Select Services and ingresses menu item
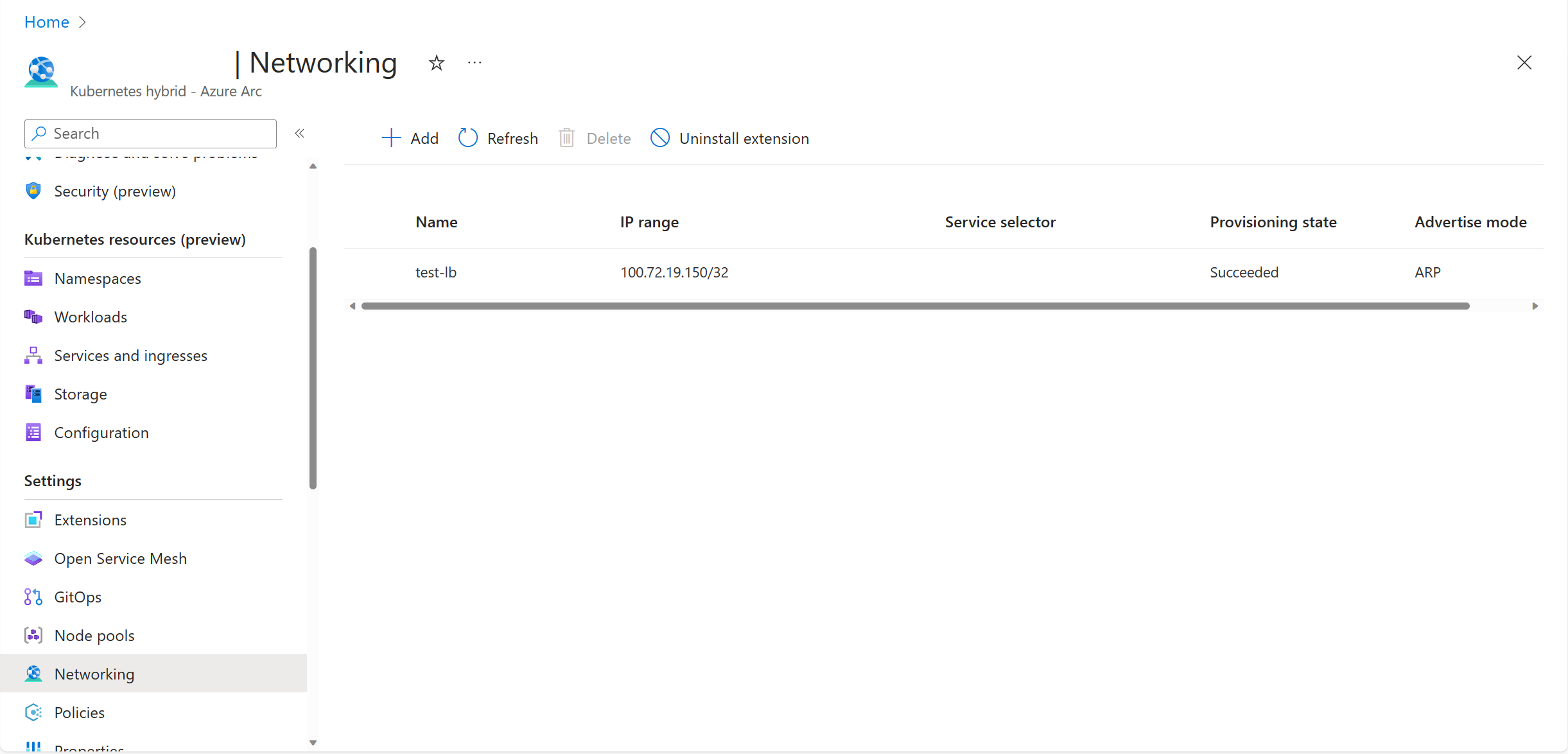The height and width of the screenshot is (754, 1568). [x=130, y=356]
